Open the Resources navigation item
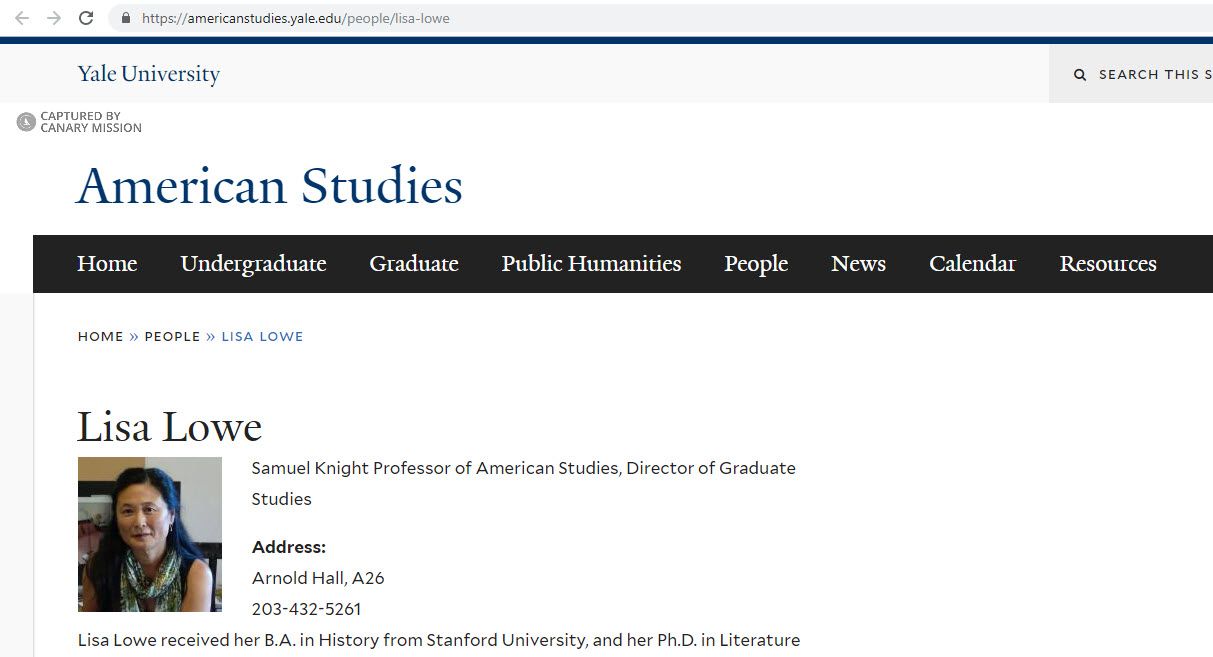The image size is (1213, 657). 1108,264
